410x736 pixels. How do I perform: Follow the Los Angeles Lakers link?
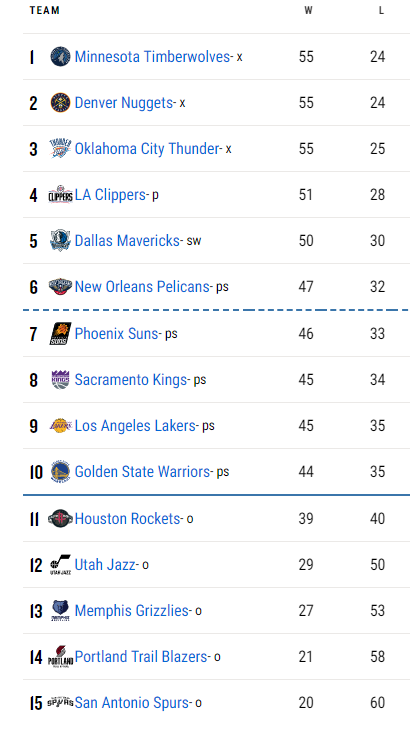pyautogui.click(x=135, y=426)
